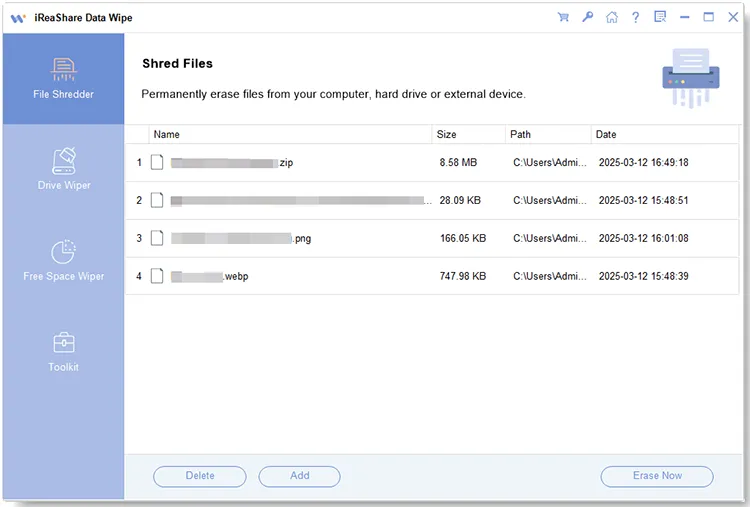Go to home via house icon
The height and width of the screenshot is (507, 750).
(x=612, y=17)
